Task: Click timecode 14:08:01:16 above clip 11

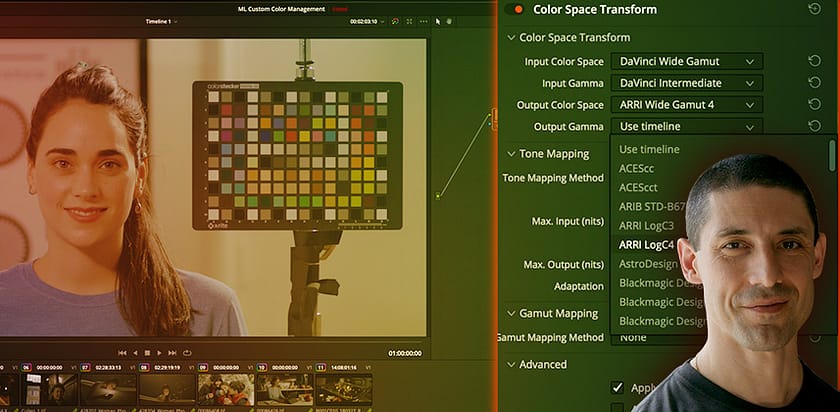Action: point(344,368)
